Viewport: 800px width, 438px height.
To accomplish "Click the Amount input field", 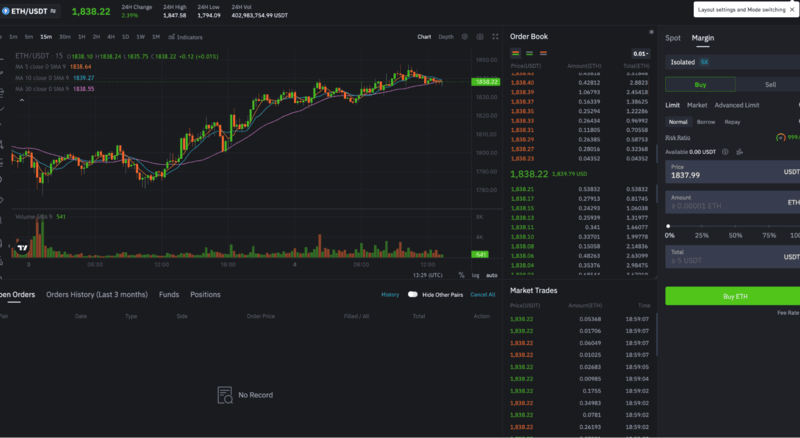I will (733, 202).
